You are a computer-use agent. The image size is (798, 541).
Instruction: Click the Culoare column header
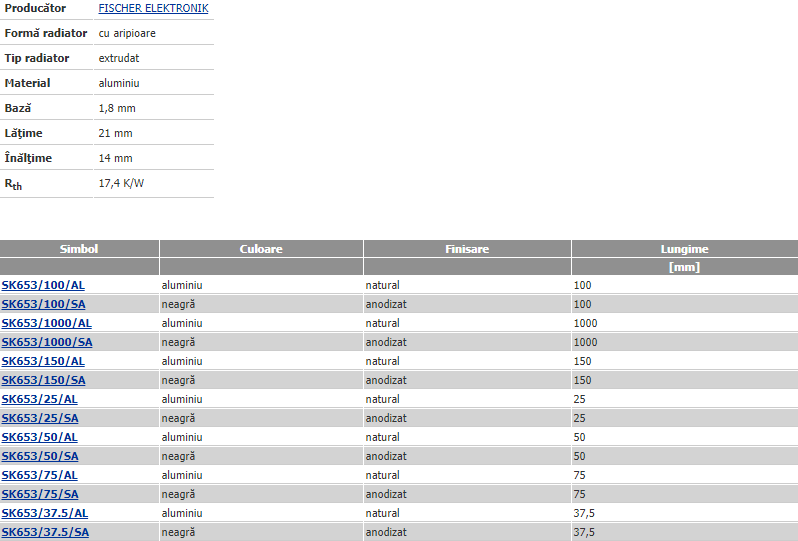point(261,249)
